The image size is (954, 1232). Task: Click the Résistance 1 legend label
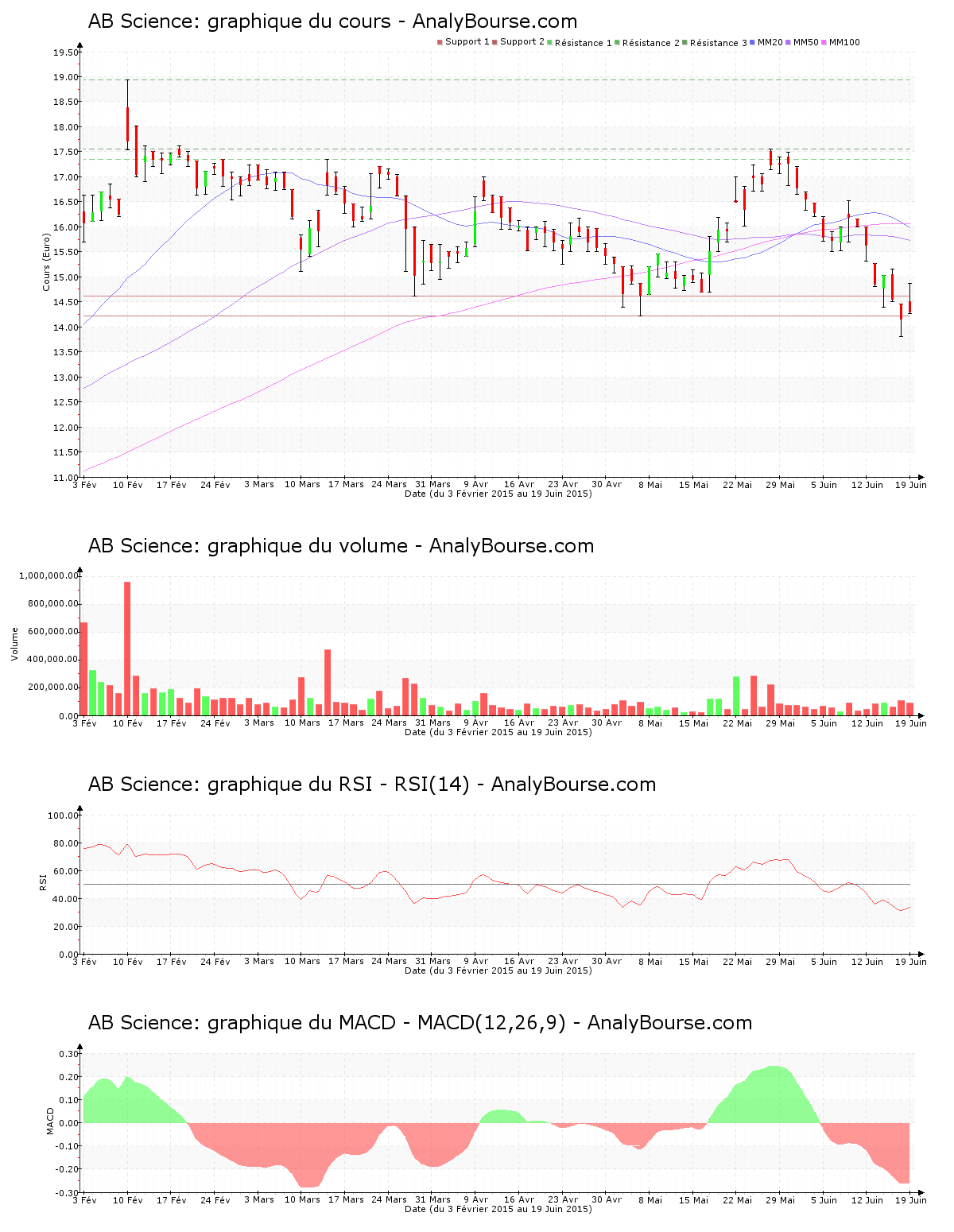(x=584, y=43)
